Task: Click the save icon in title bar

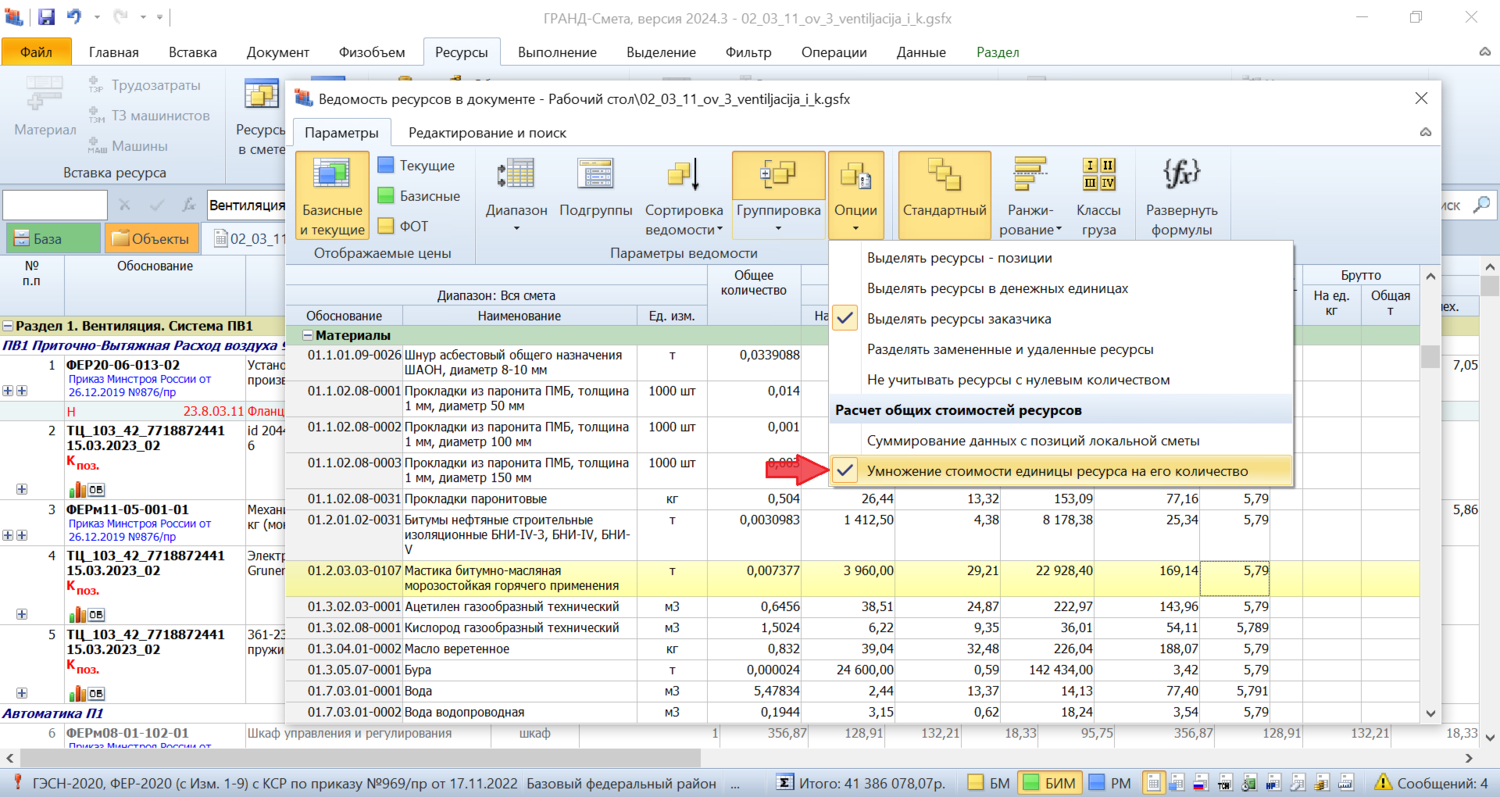Action: 46,17
